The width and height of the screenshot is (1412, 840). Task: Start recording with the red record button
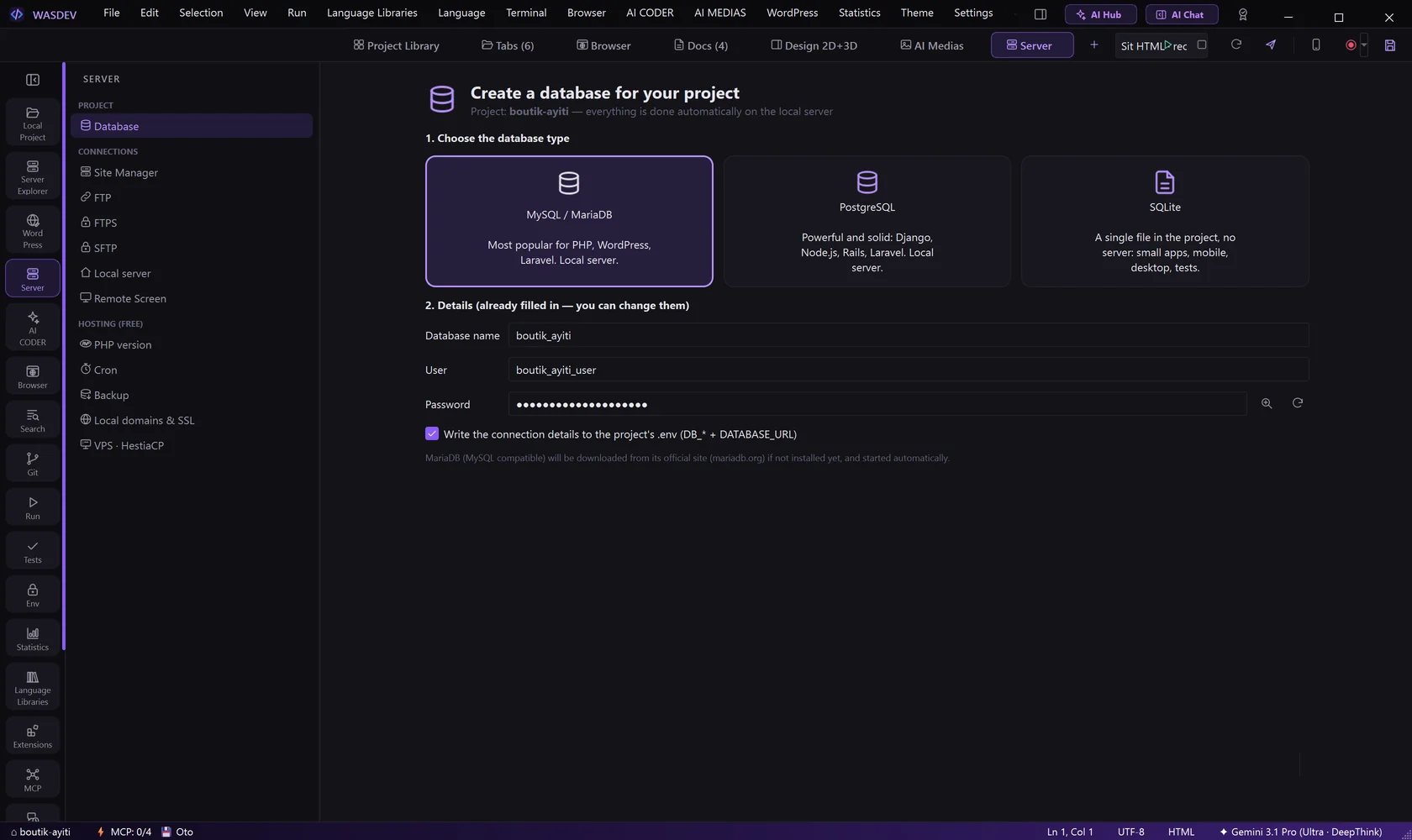(1351, 45)
